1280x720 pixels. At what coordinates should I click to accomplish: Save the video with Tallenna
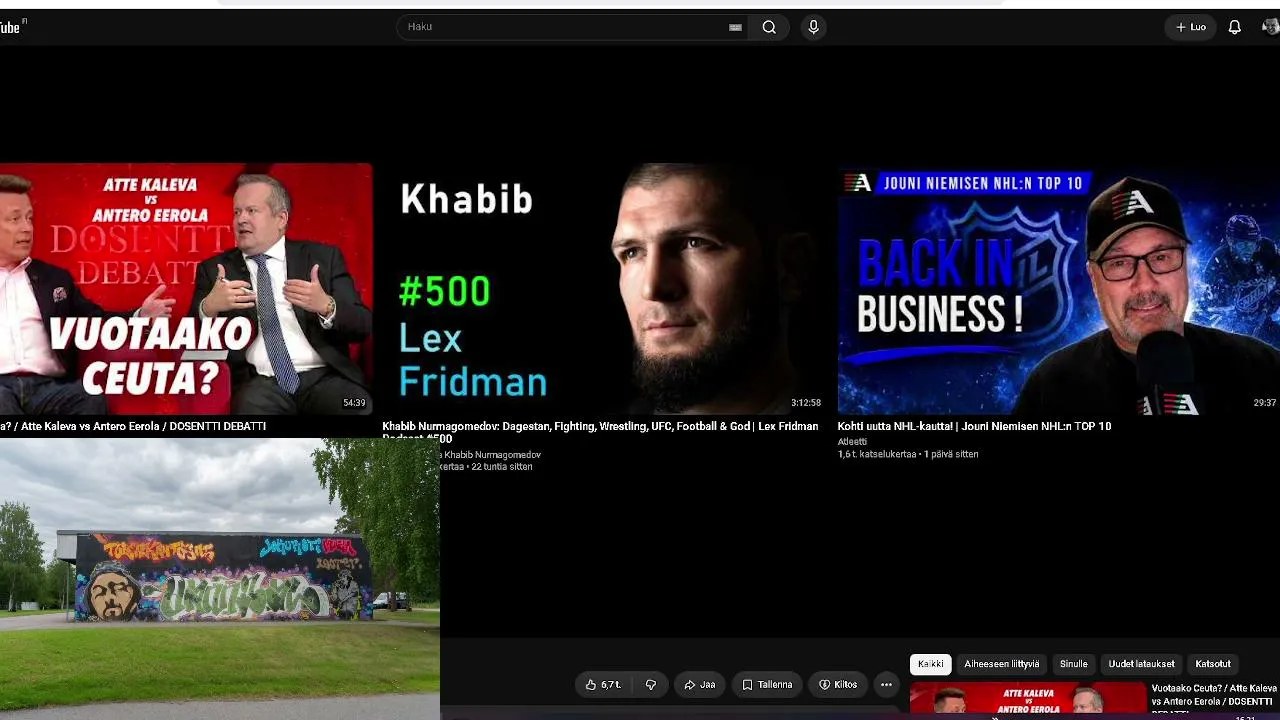[x=767, y=685]
